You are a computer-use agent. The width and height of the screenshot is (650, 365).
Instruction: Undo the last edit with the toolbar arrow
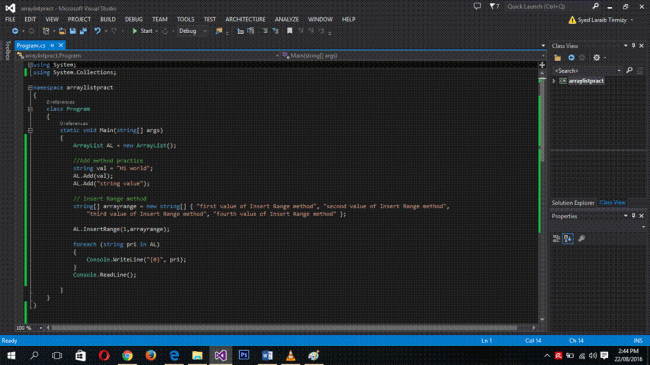[97, 31]
